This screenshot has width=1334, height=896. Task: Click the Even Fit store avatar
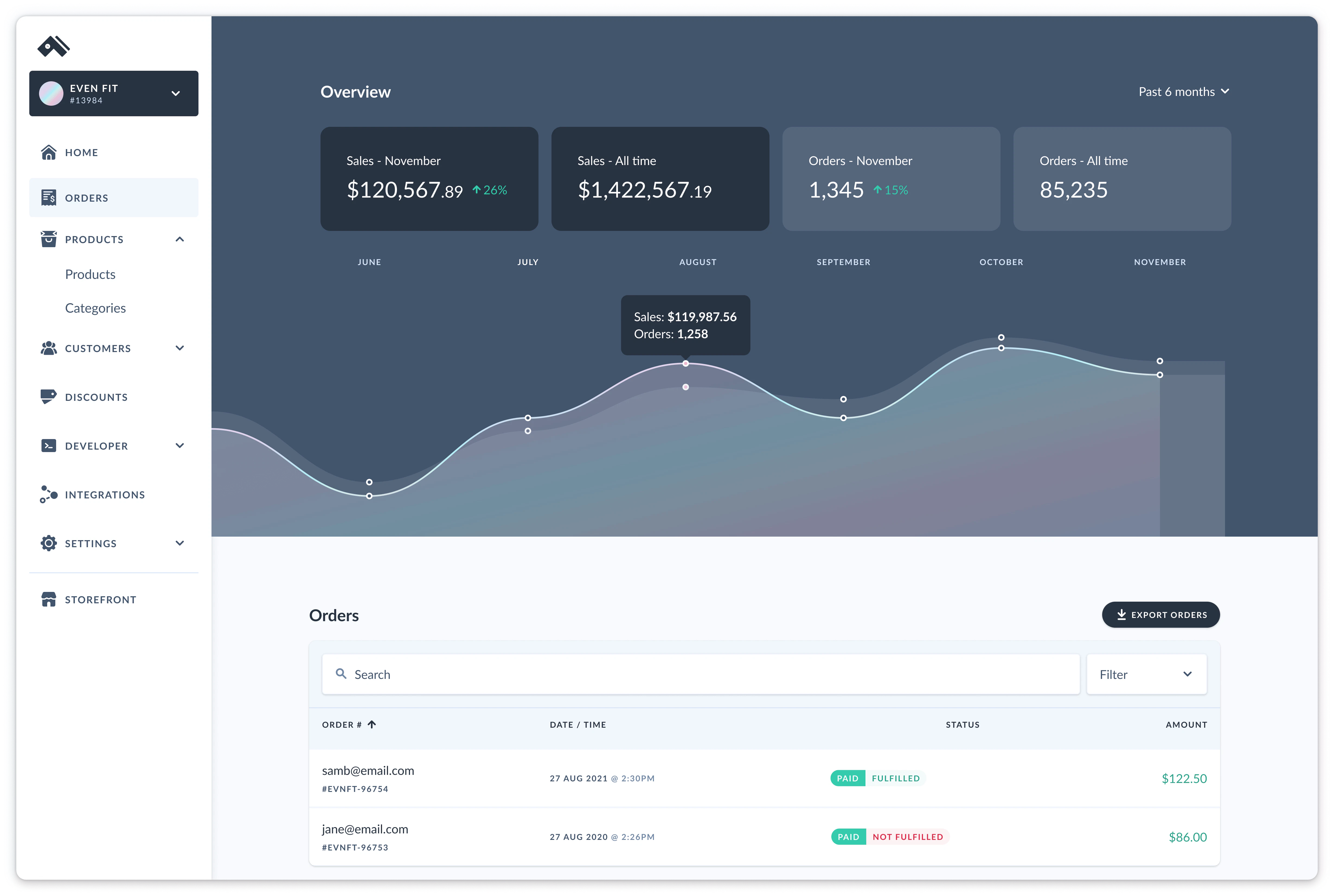[51, 94]
